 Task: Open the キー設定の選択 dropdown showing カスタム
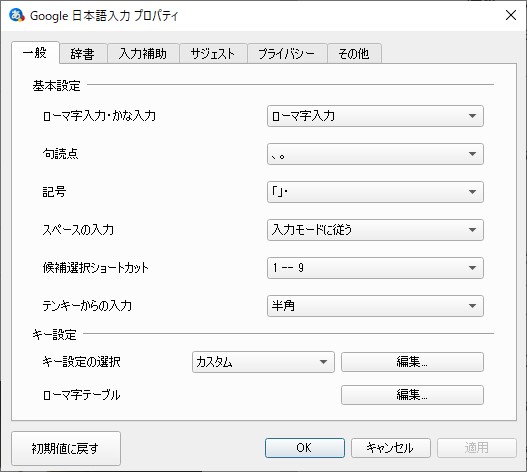click(263, 362)
